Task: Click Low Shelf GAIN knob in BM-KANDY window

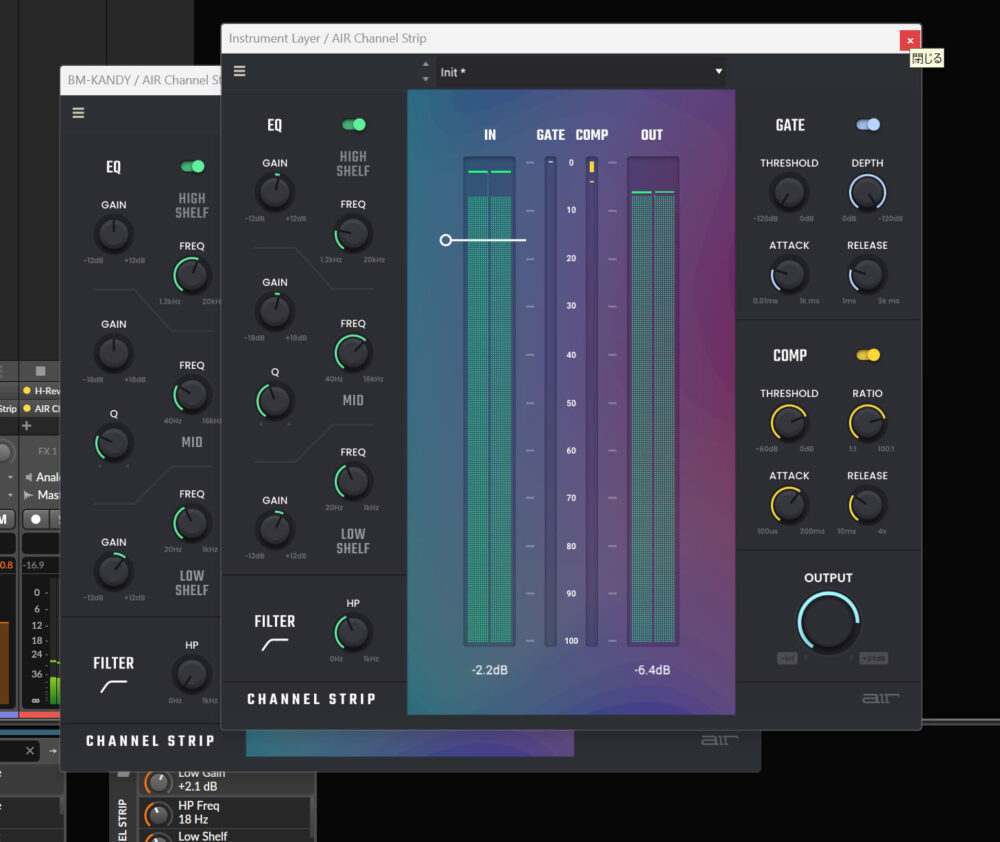Action: 114,572
